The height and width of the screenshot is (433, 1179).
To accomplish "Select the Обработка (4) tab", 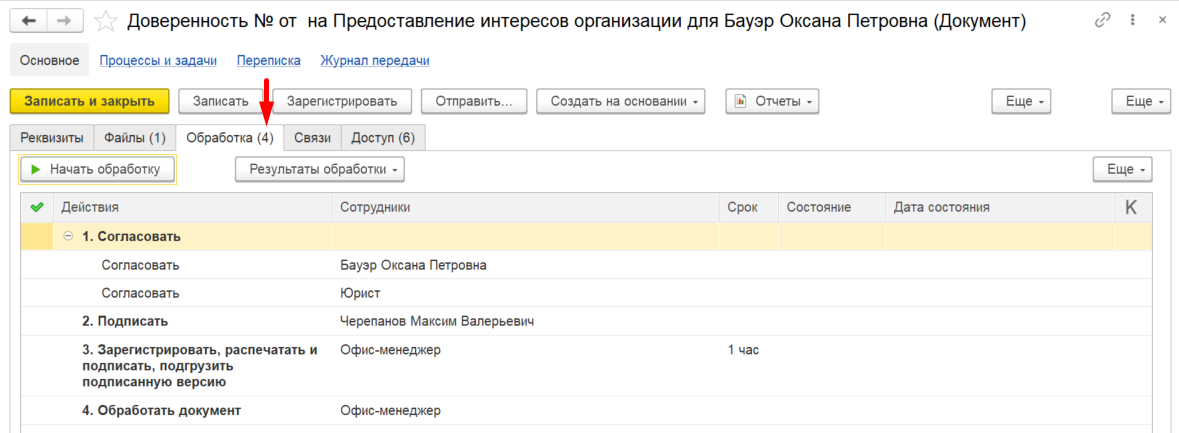I will [x=230, y=138].
